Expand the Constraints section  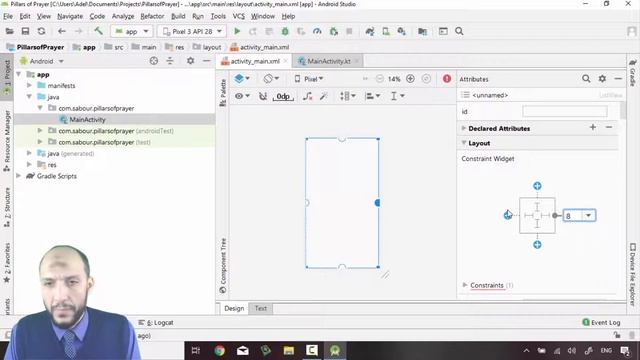pos(464,285)
